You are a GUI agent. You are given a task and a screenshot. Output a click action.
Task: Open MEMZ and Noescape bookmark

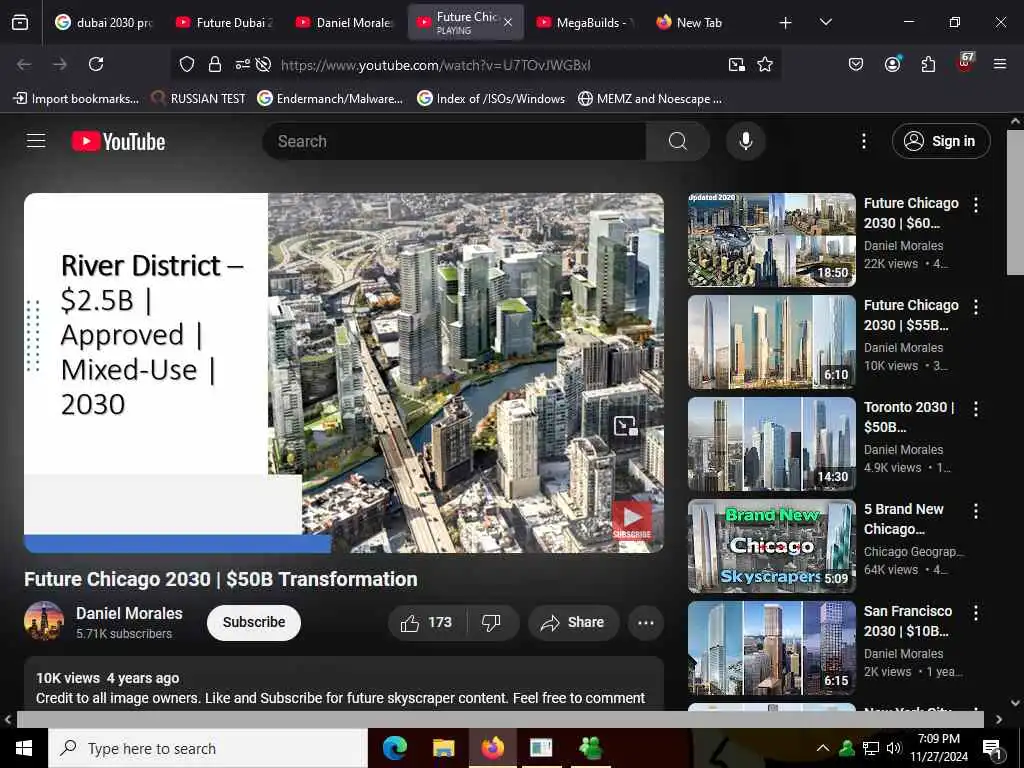(650, 99)
